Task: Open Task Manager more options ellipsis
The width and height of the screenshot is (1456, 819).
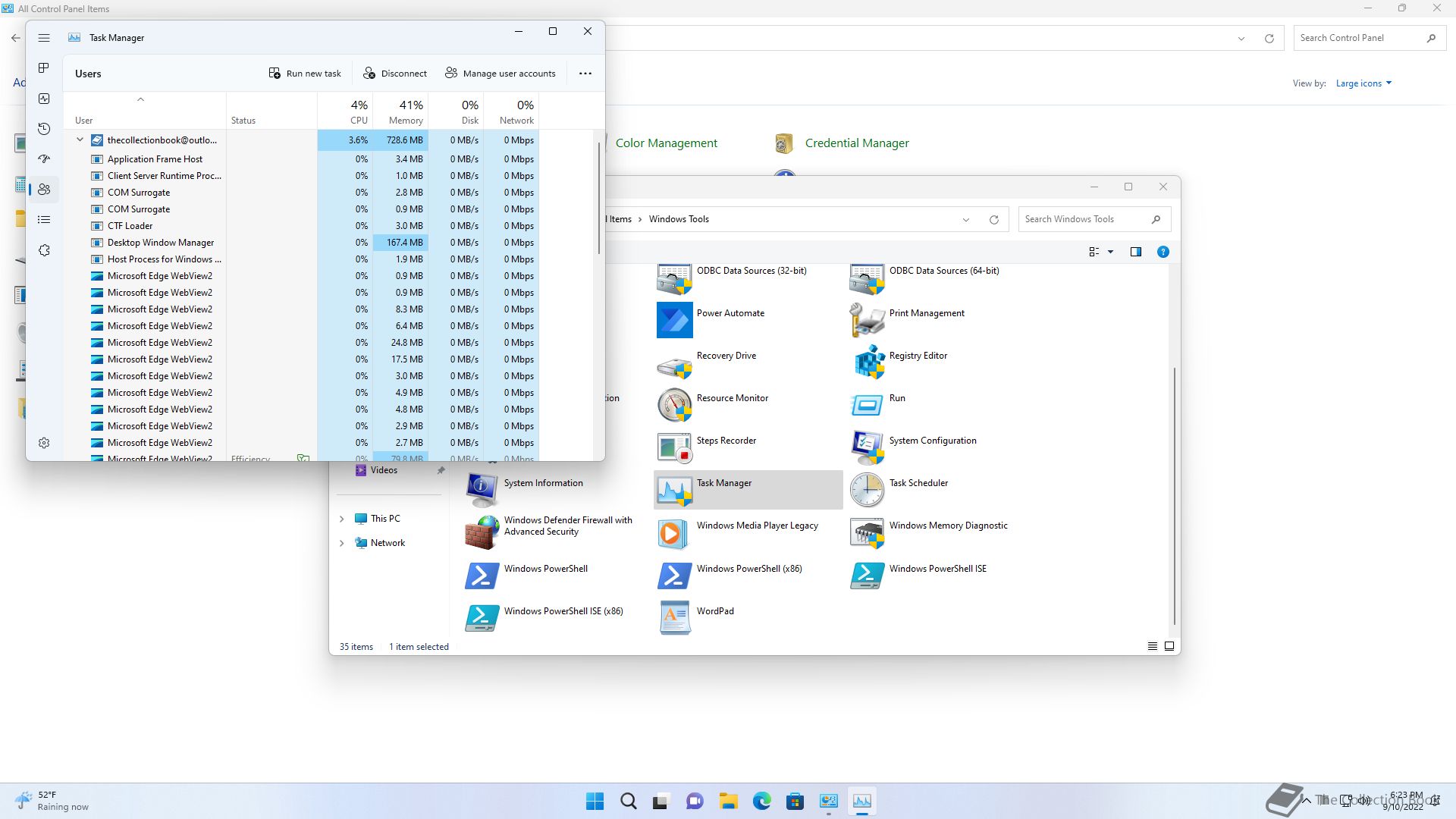Action: 585,74
